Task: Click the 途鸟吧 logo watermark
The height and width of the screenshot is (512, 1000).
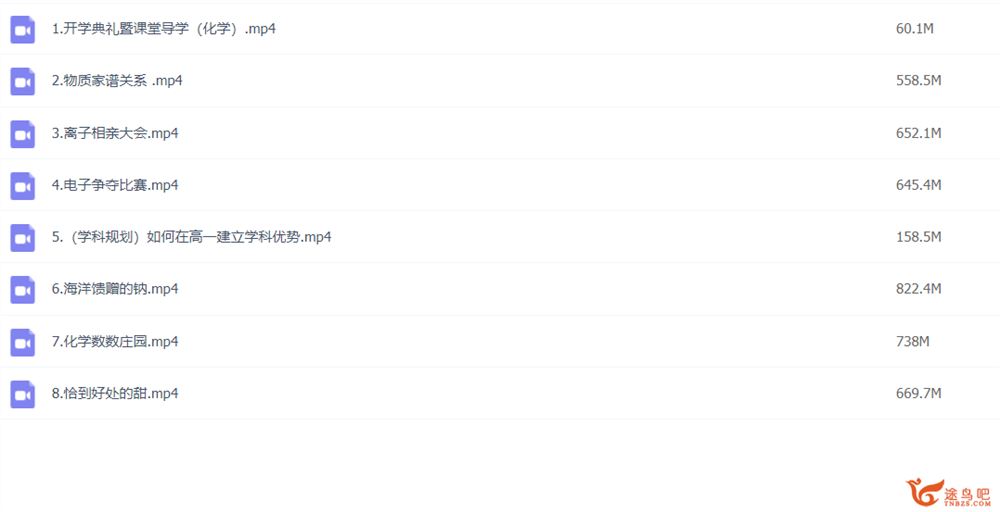Action: coord(949,494)
